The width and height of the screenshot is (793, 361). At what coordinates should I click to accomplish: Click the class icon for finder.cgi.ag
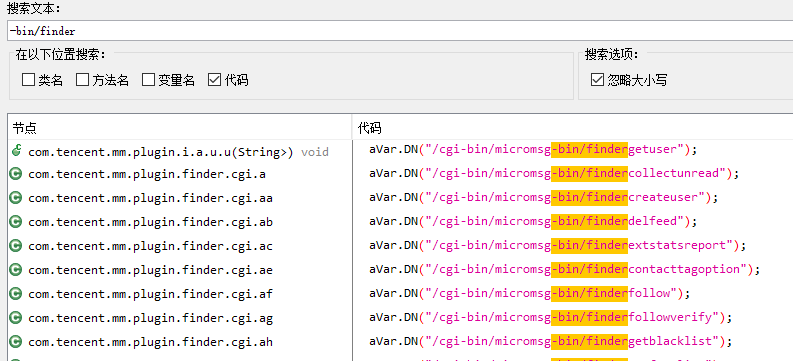click(x=16, y=318)
